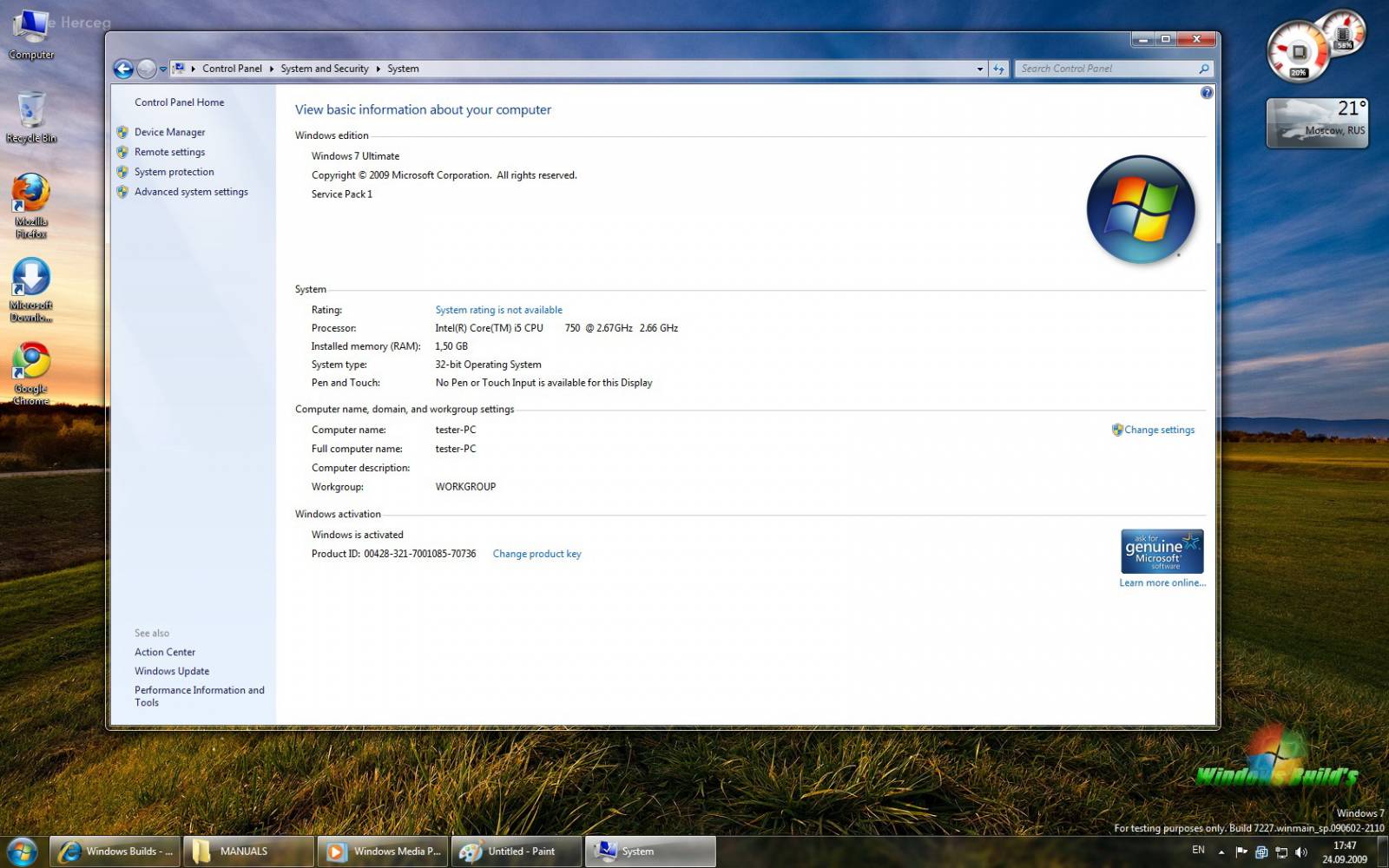Click the Moscow weather gadget
The image size is (1389, 868).
(x=1317, y=122)
